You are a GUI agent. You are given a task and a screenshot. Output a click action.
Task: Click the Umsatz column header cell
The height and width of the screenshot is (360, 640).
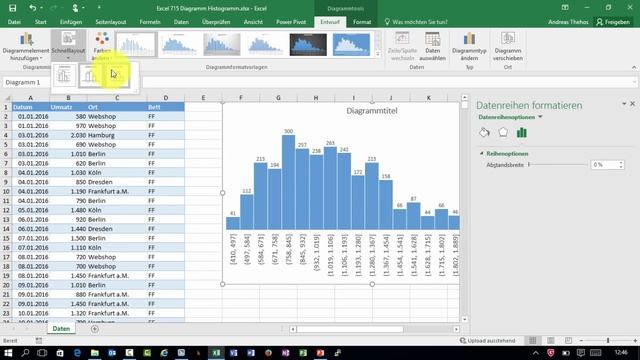(x=68, y=107)
